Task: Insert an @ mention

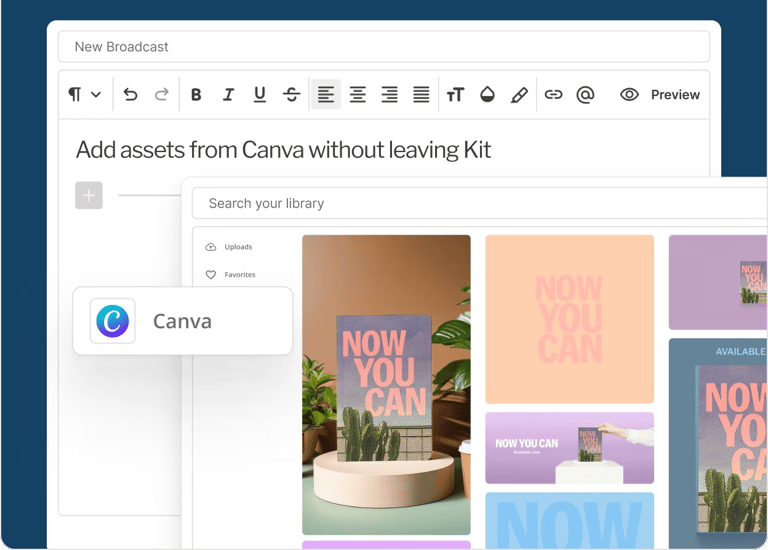Action: [x=585, y=95]
